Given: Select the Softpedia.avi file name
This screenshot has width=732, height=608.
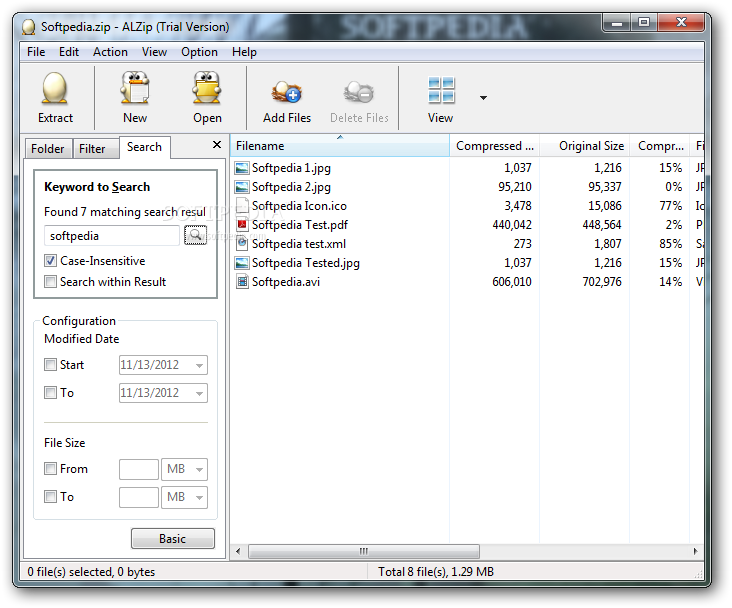Looking at the screenshot, I should point(286,282).
